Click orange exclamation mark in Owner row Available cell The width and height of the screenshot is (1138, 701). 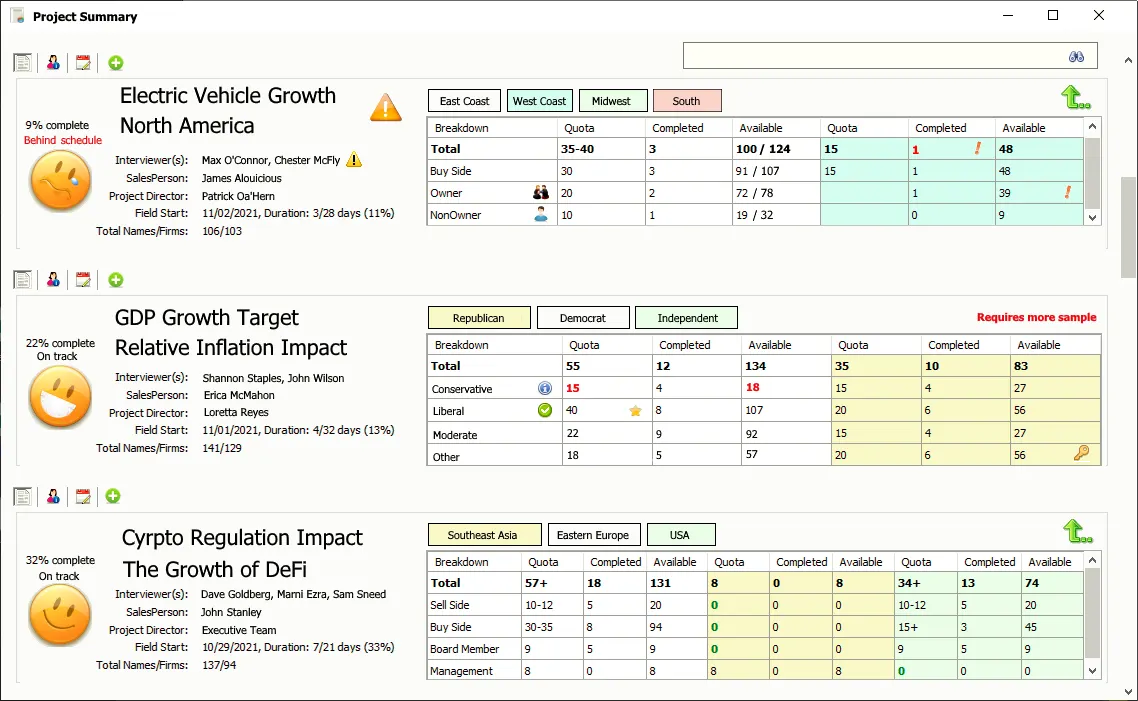pos(1068,192)
